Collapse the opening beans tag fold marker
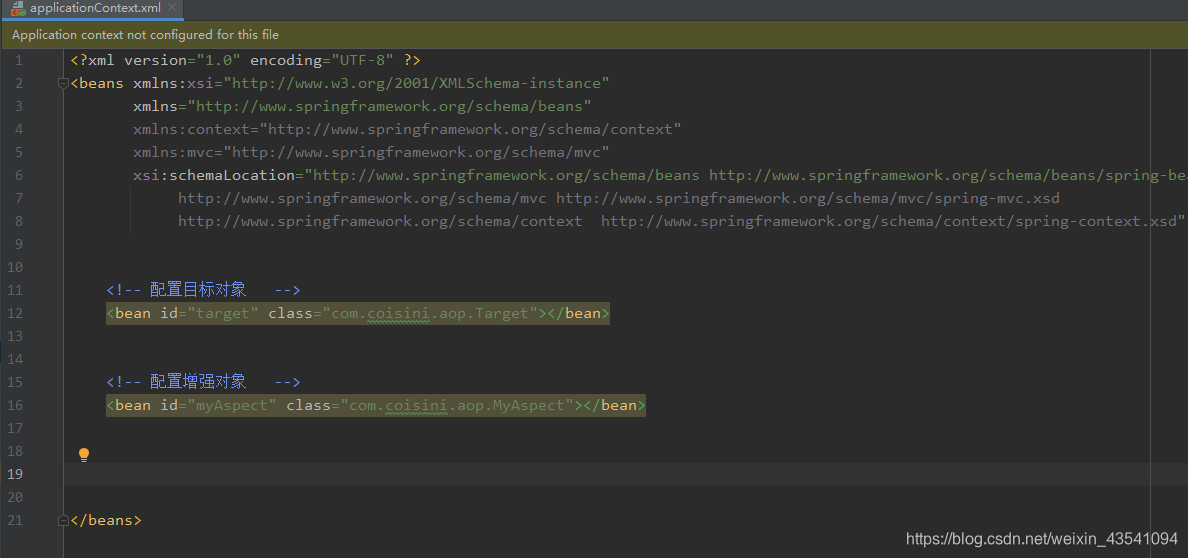1188x558 pixels. click(63, 83)
